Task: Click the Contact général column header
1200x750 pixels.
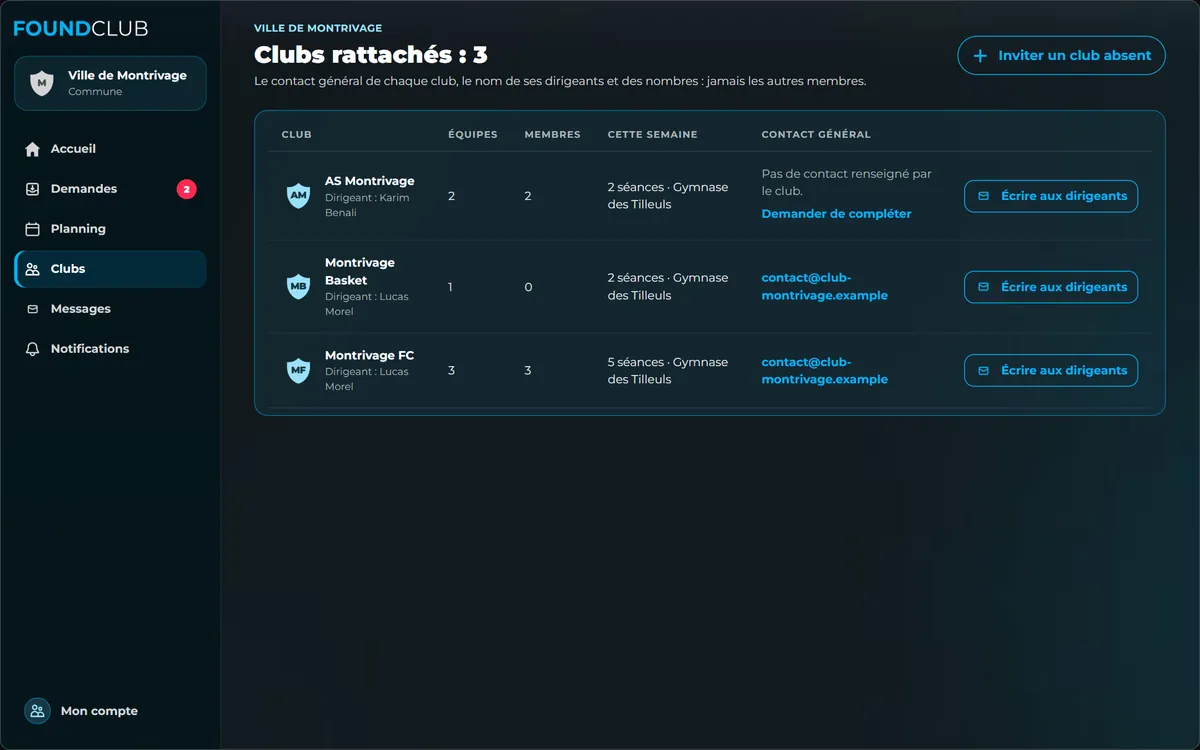Action: [x=816, y=135]
